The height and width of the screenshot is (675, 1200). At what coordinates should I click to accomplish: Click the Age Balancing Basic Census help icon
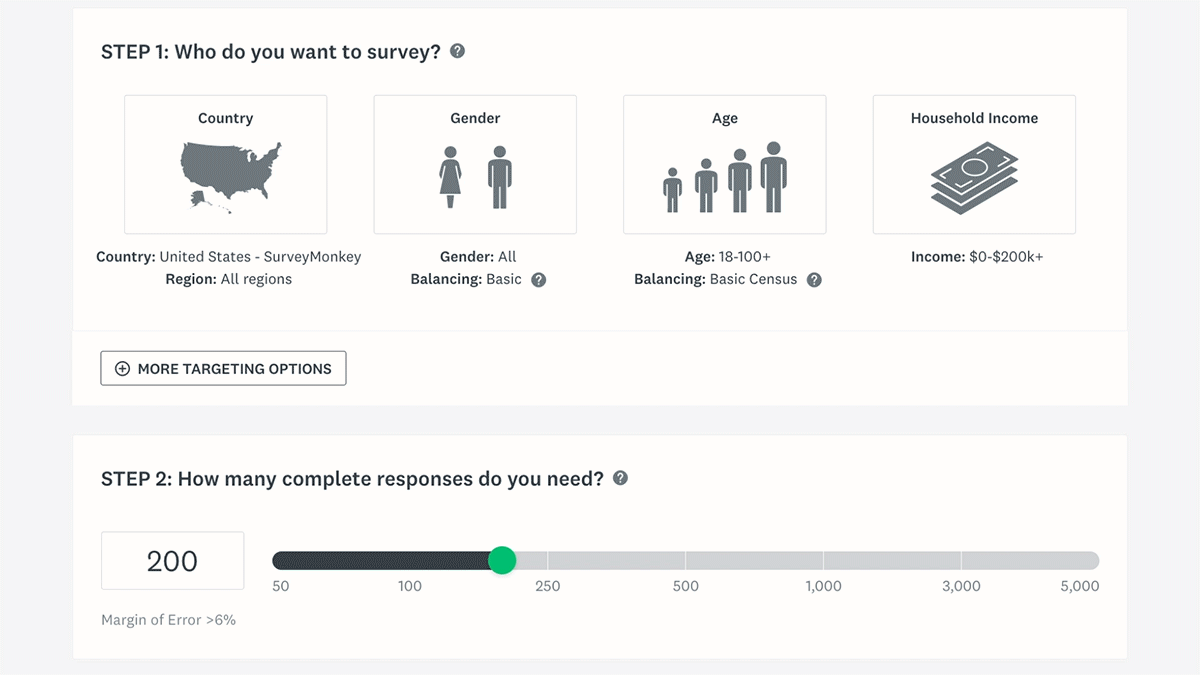(x=814, y=280)
